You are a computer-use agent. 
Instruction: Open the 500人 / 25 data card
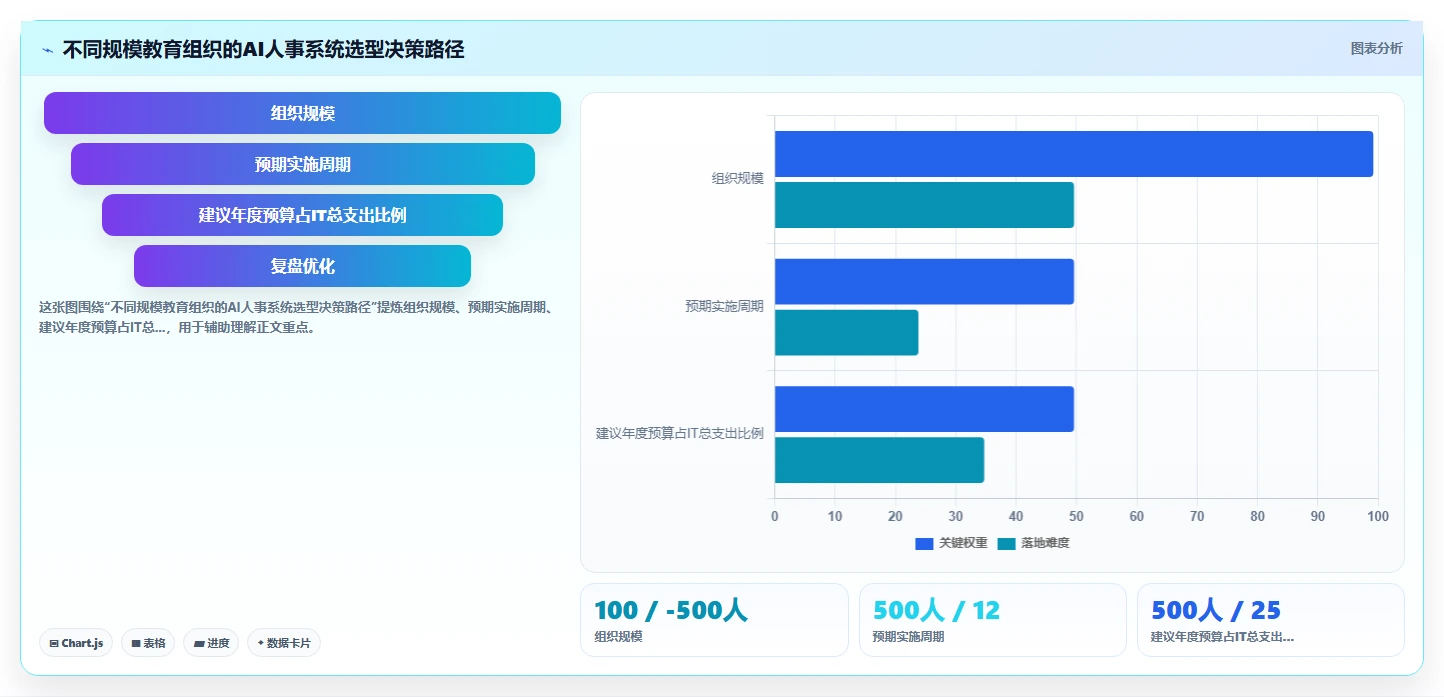click(x=1271, y=620)
